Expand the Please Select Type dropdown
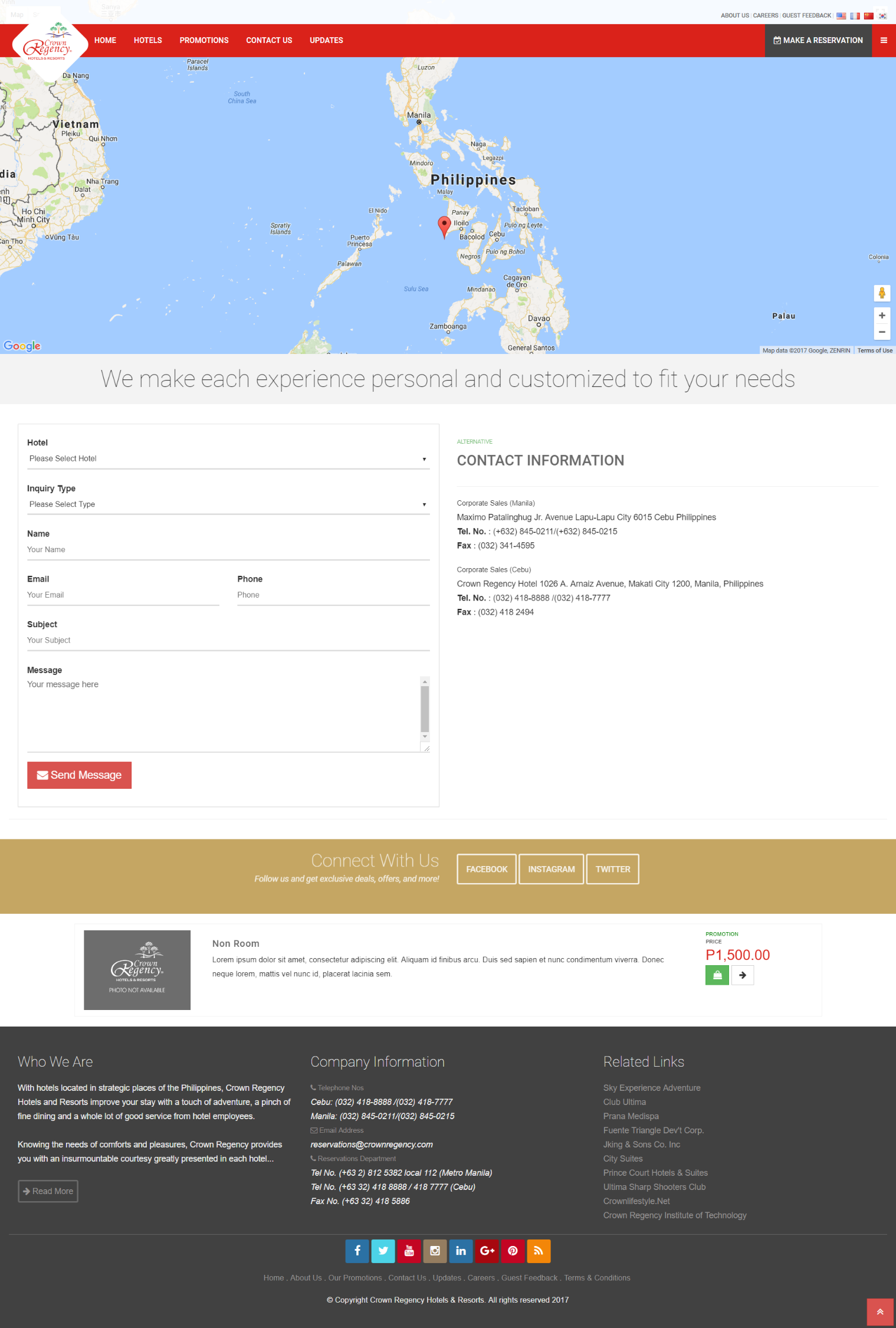896x1328 pixels. 228,504
